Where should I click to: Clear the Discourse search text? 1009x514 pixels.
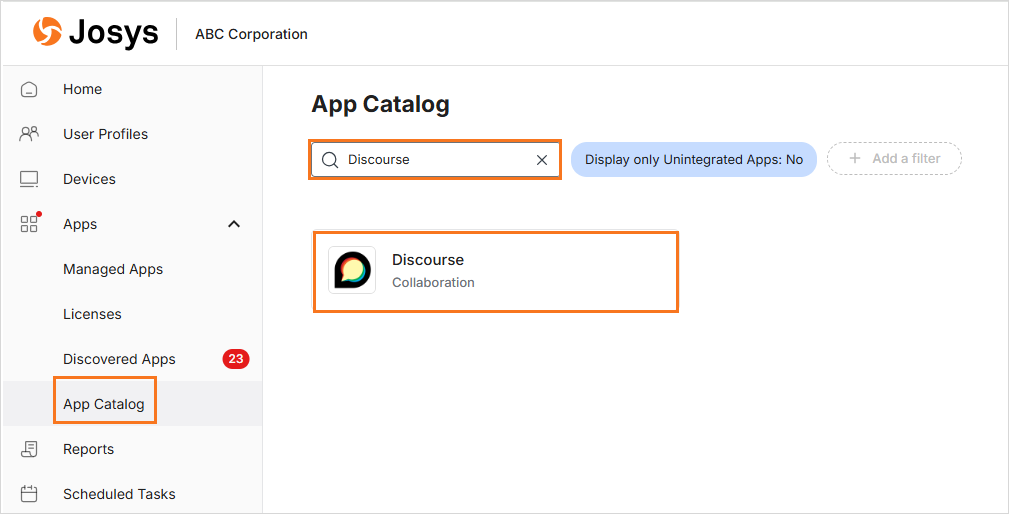coord(542,160)
